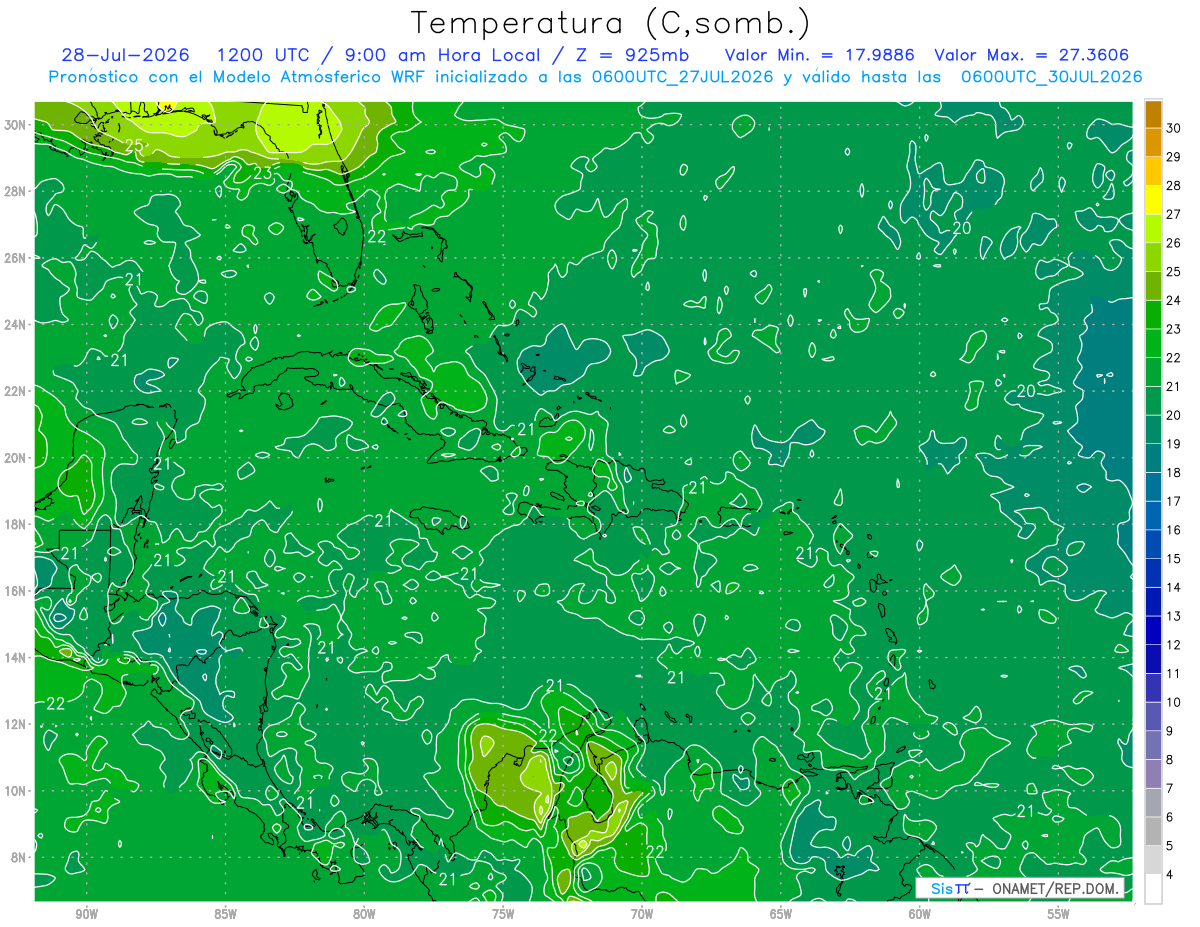Screen dimensions: 1200x927
Task: Click the "24N" latitude label
Action: pos(16,324)
